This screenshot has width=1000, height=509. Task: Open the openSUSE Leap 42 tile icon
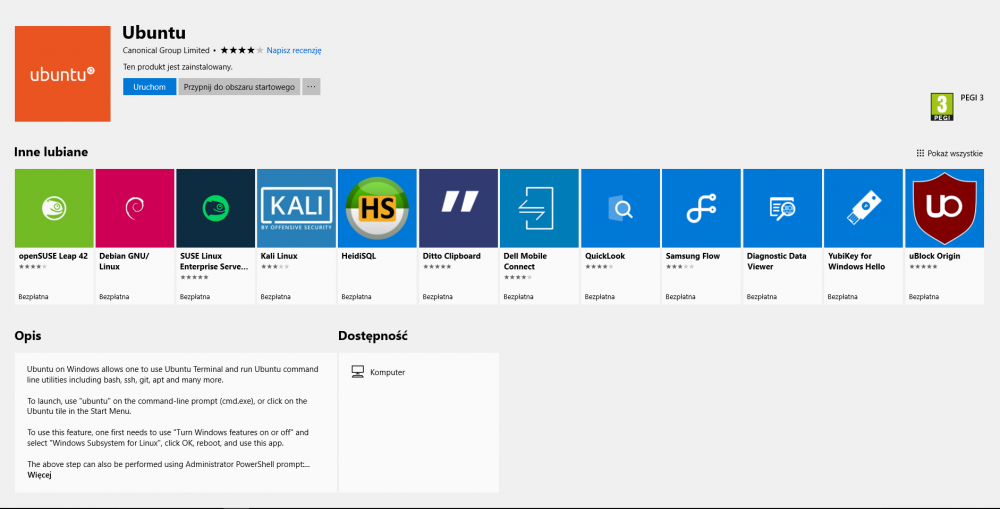(54, 208)
